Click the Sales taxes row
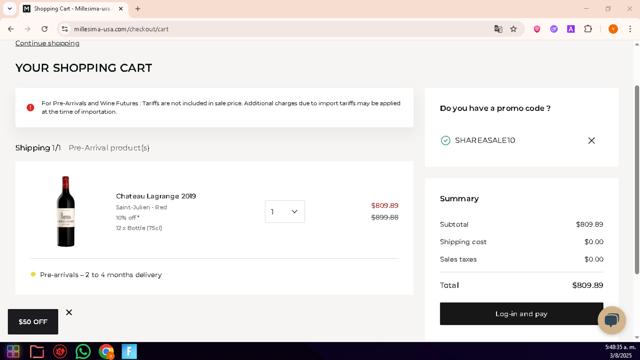The image size is (640, 360). coord(521,259)
